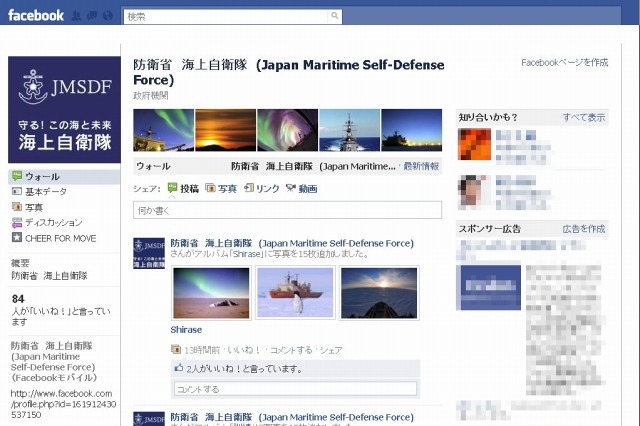This screenshot has width=640, height=426.
Task: Click the 何か書く status input box
Action: point(287,210)
